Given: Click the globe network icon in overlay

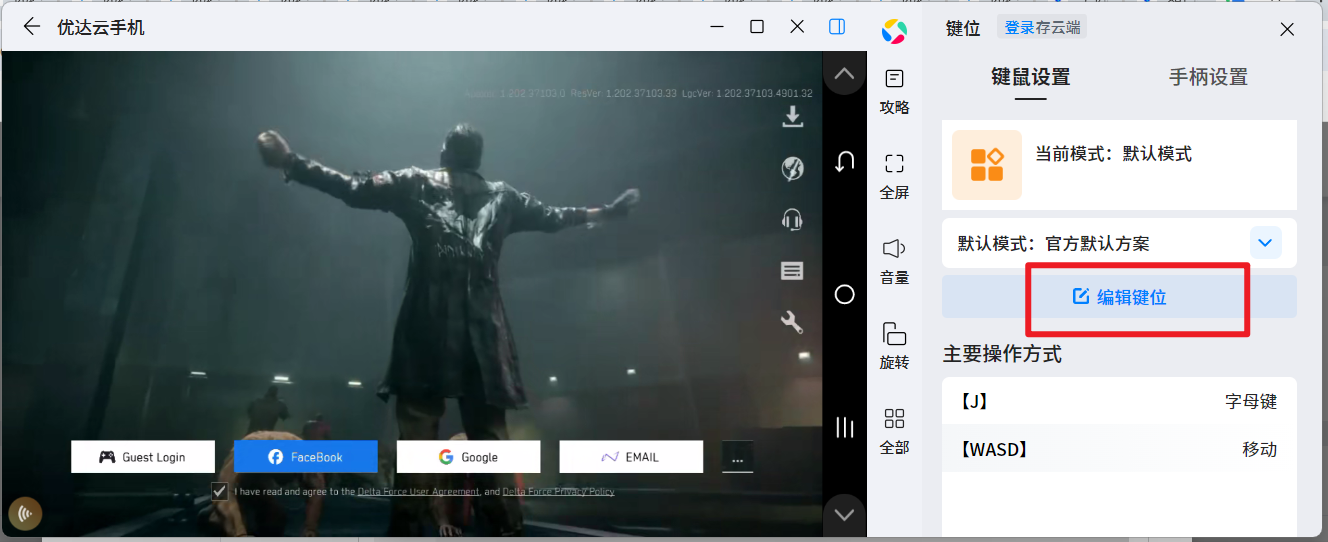Looking at the screenshot, I should coord(792,168).
